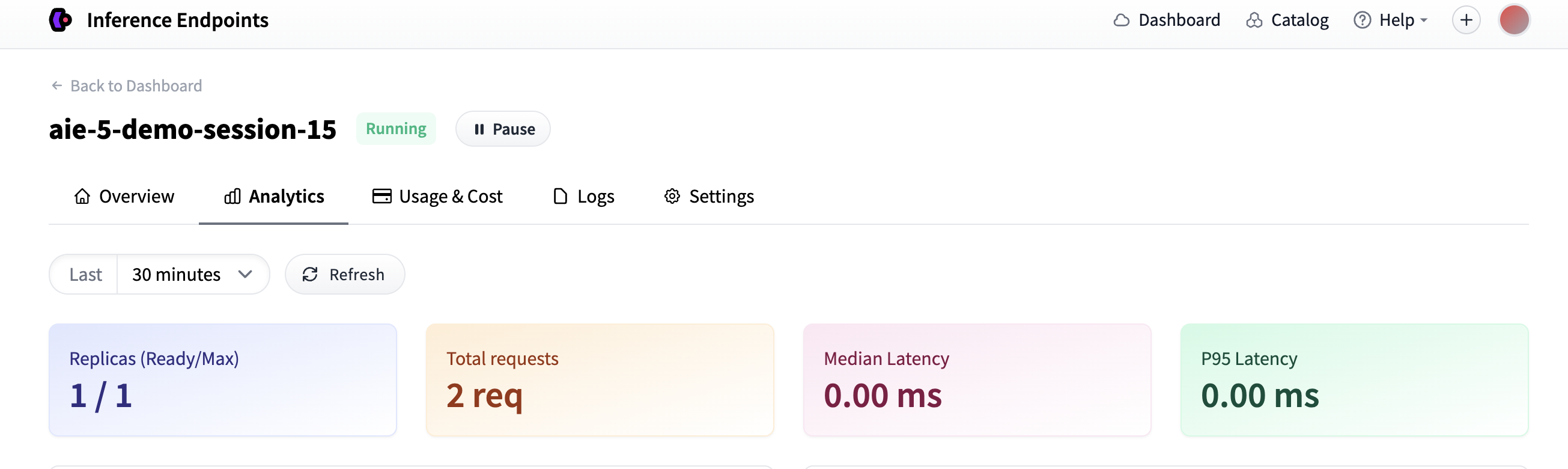The height and width of the screenshot is (469, 1568).
Task: Click the Inference Endpoints logo icon
Action: (60, 20)
